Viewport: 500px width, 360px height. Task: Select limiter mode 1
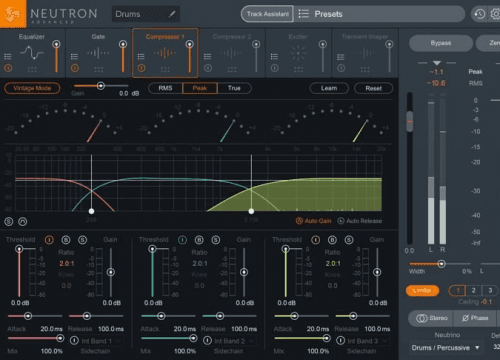point(457,290)
